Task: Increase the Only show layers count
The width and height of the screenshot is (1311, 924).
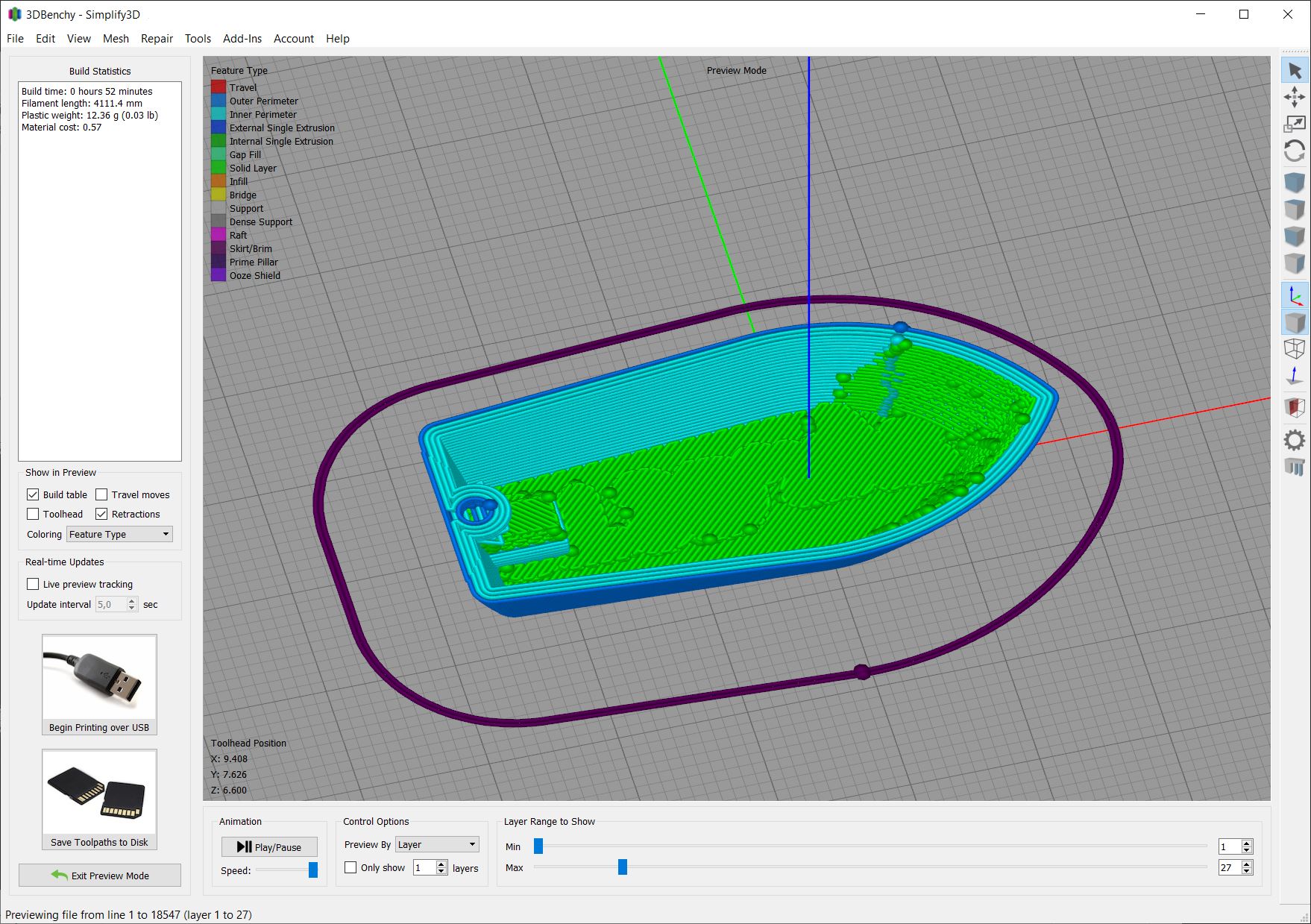Action: pos(441,864)
